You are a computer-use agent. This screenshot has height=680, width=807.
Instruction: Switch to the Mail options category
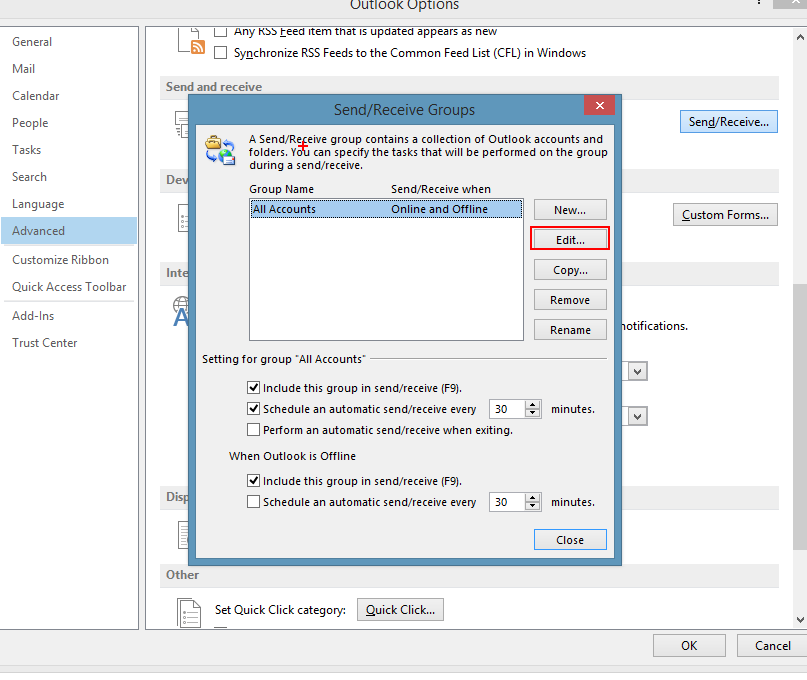pos(69,69)
